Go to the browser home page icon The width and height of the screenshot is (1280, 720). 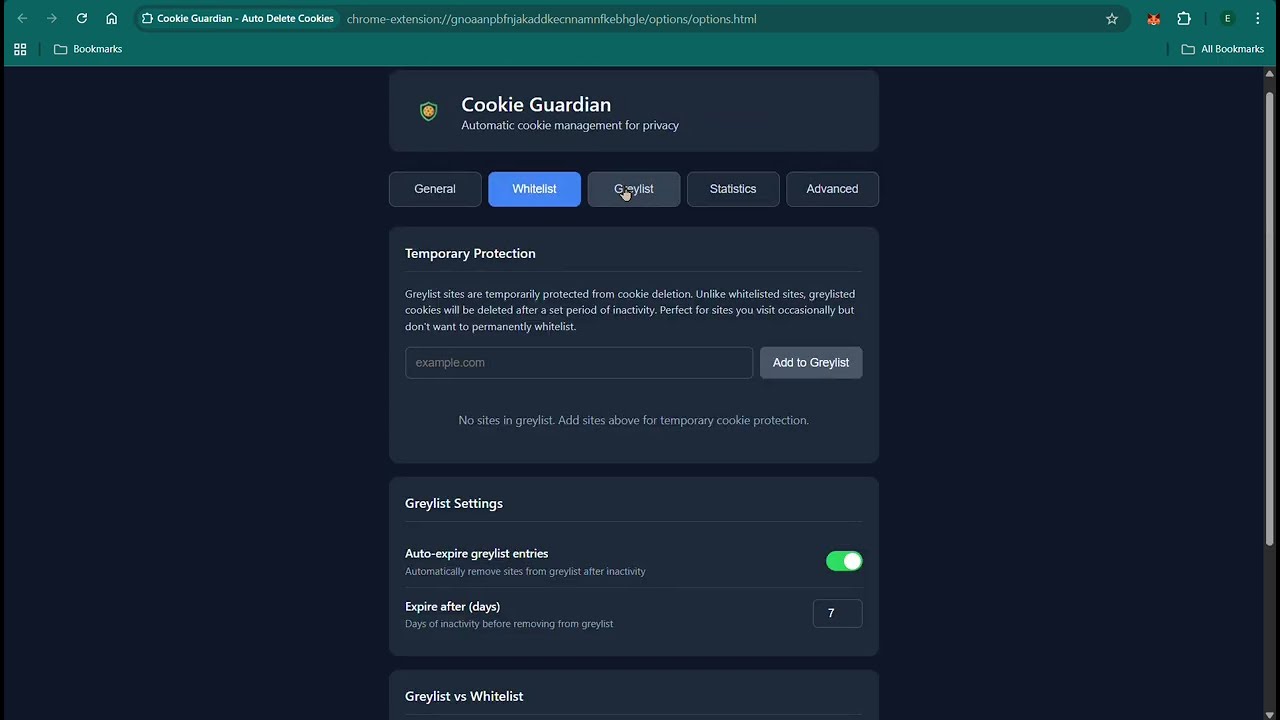tap(111, 19)
